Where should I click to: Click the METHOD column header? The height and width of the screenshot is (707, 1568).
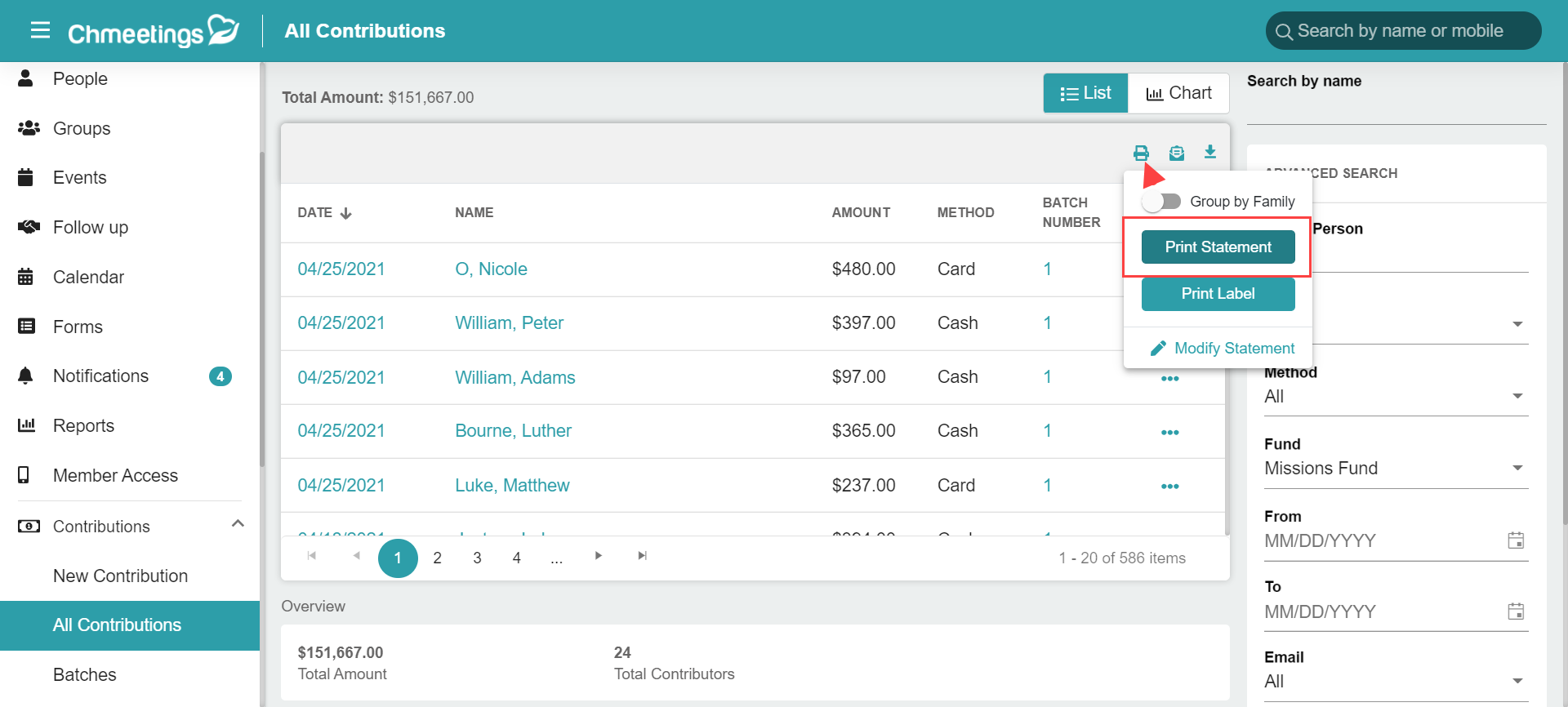tap(965, 213)
